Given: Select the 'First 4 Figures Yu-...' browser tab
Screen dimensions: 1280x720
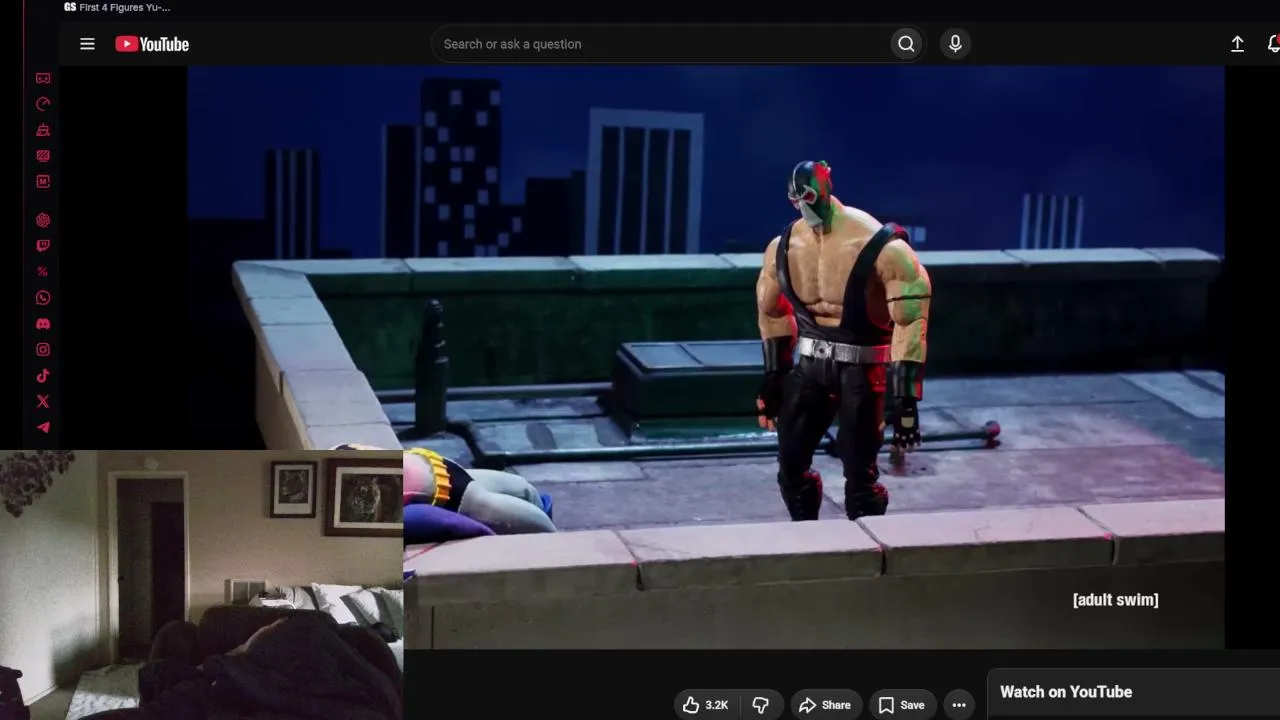Looking at the screenshot, I should tap(117, 8).
